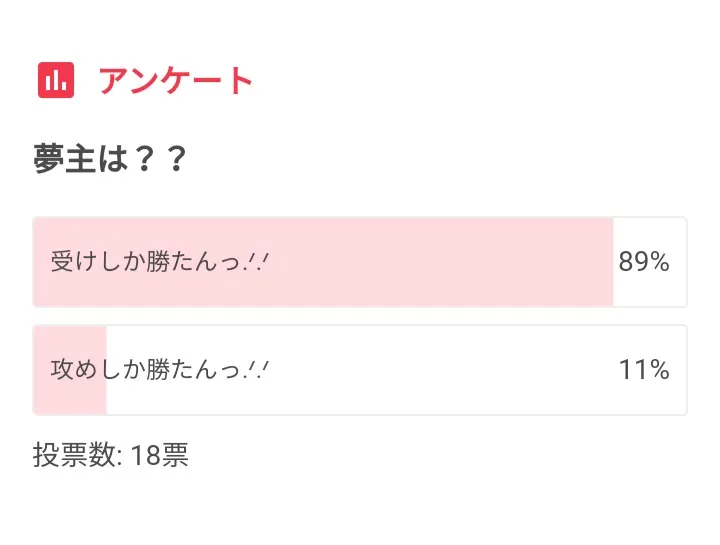Click the アンケート heading
Image resolution: width=720 pixels, height=545 pixels.
click(x=176, y=81)
